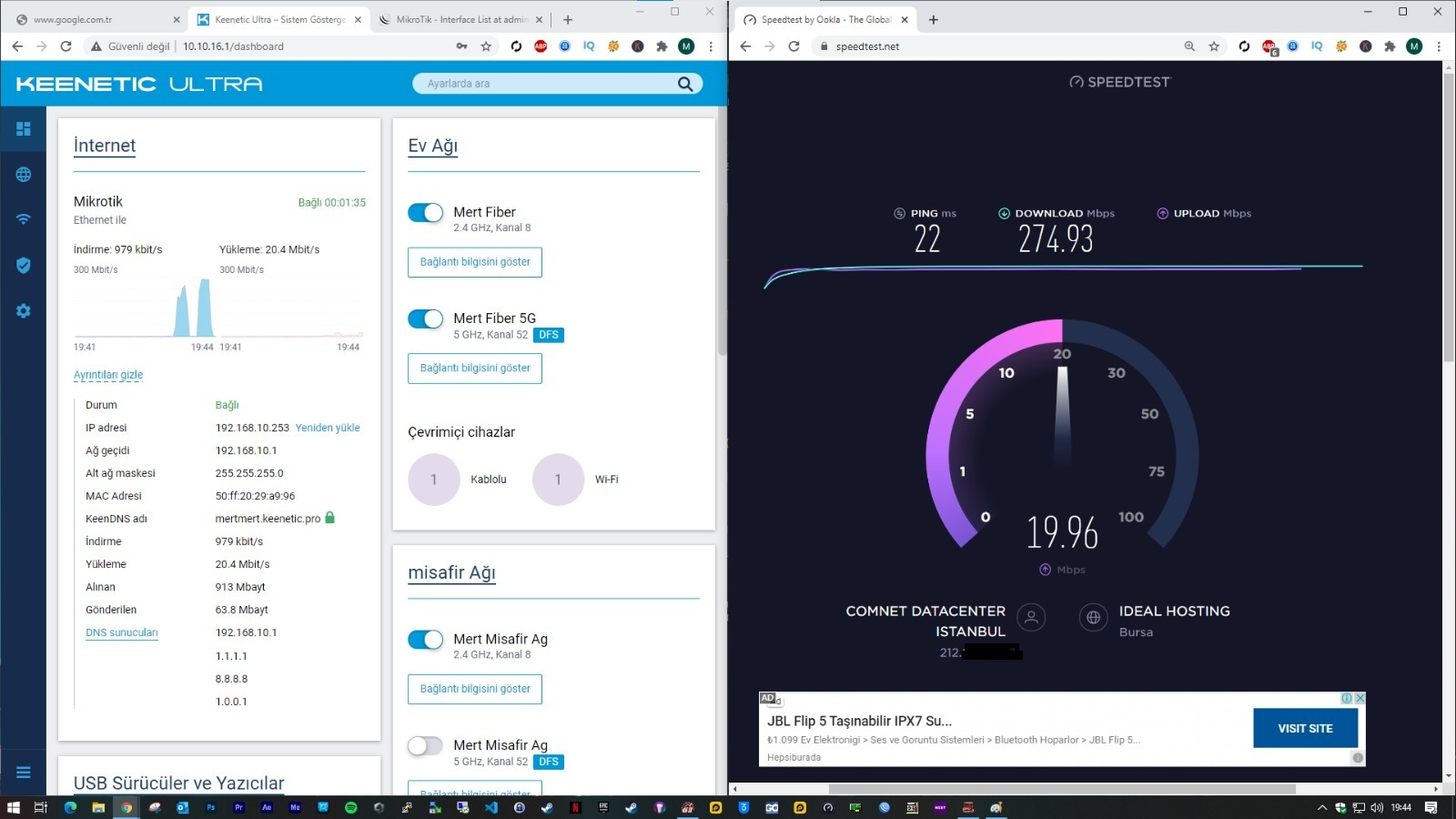
Task: Open Chrome menu in the Keenetic window
Action: pos(711,46)
